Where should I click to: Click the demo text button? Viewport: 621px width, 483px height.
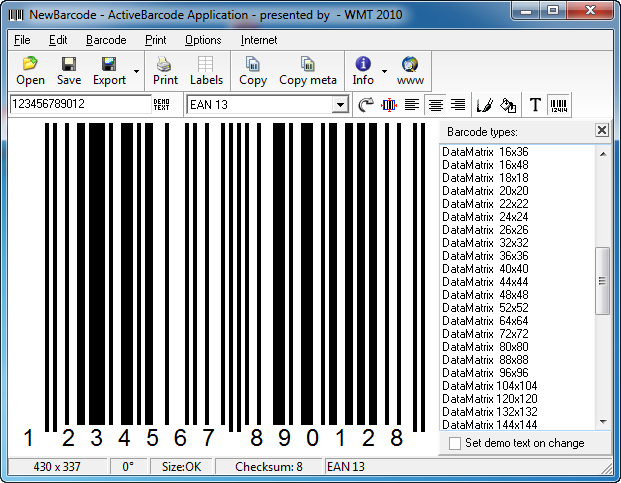(x=162, y=105)
